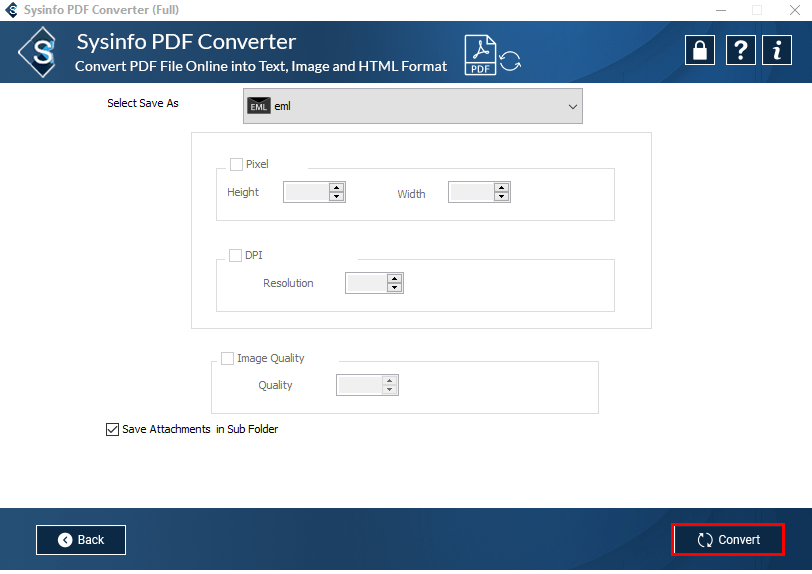Click the lock activation icon

click(x=700, y=50)
